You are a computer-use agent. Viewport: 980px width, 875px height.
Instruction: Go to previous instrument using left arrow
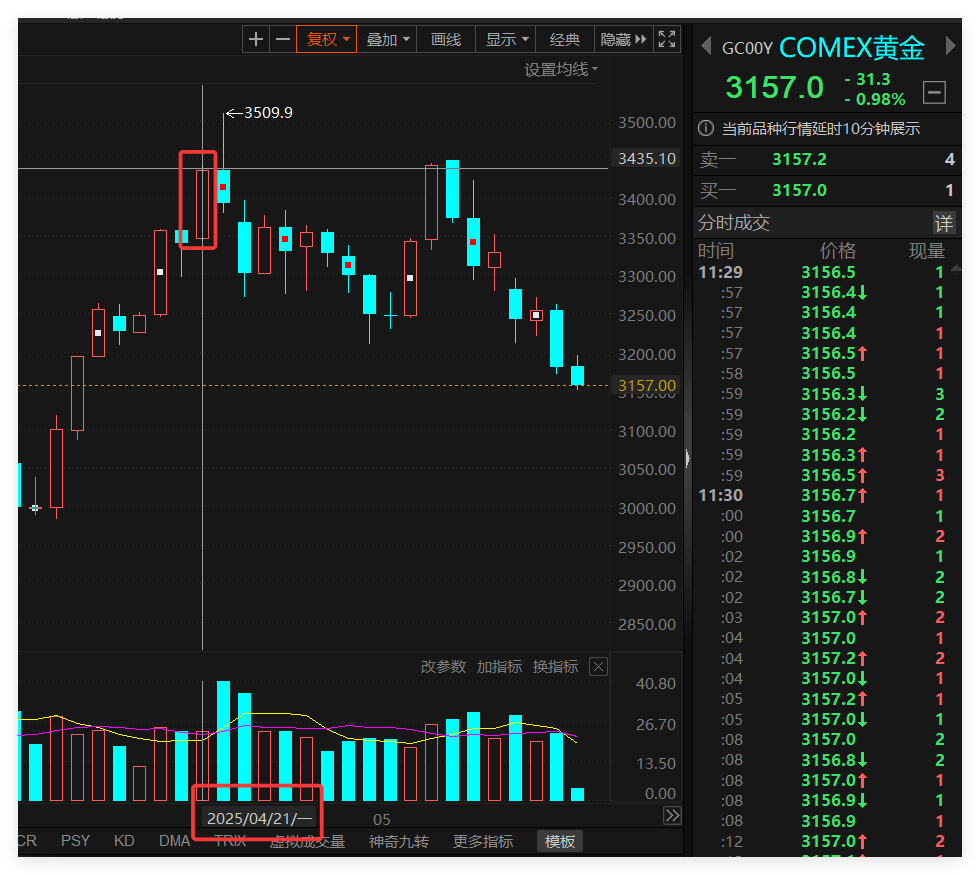coord(706,46)
